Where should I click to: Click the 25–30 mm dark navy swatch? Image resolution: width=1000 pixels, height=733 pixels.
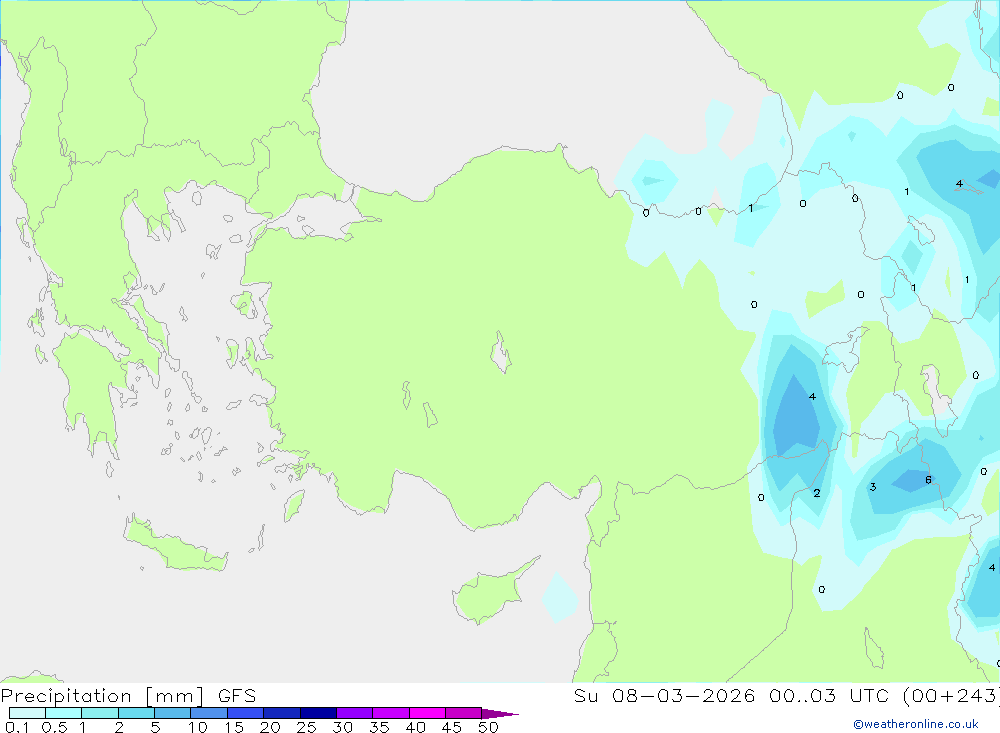[x=318, y=713]
